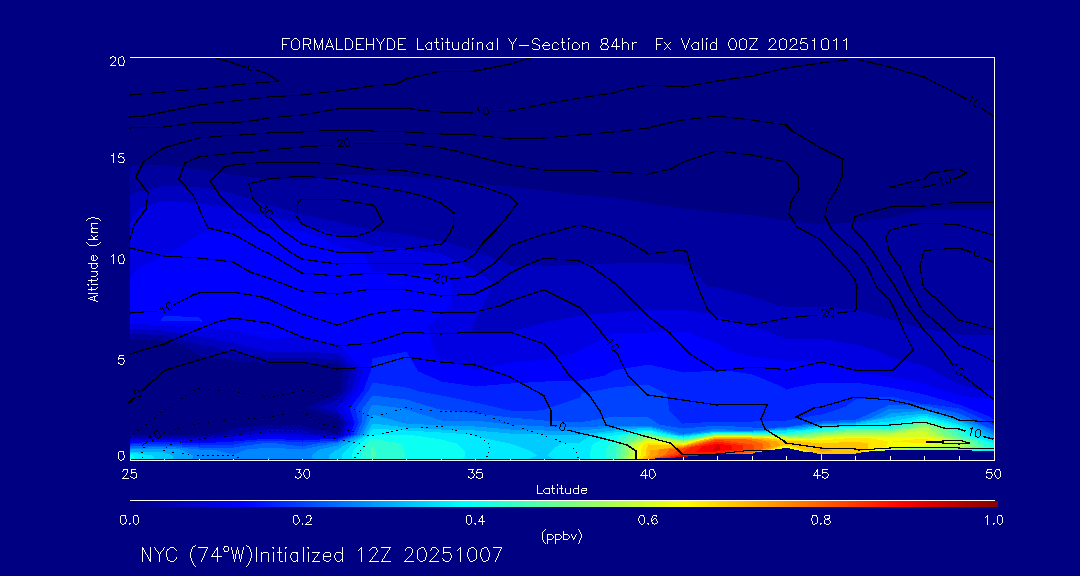Click the (ppbv) units label
The width and height of the screenshot is (1080, 576).
click(x=561, y=536)
